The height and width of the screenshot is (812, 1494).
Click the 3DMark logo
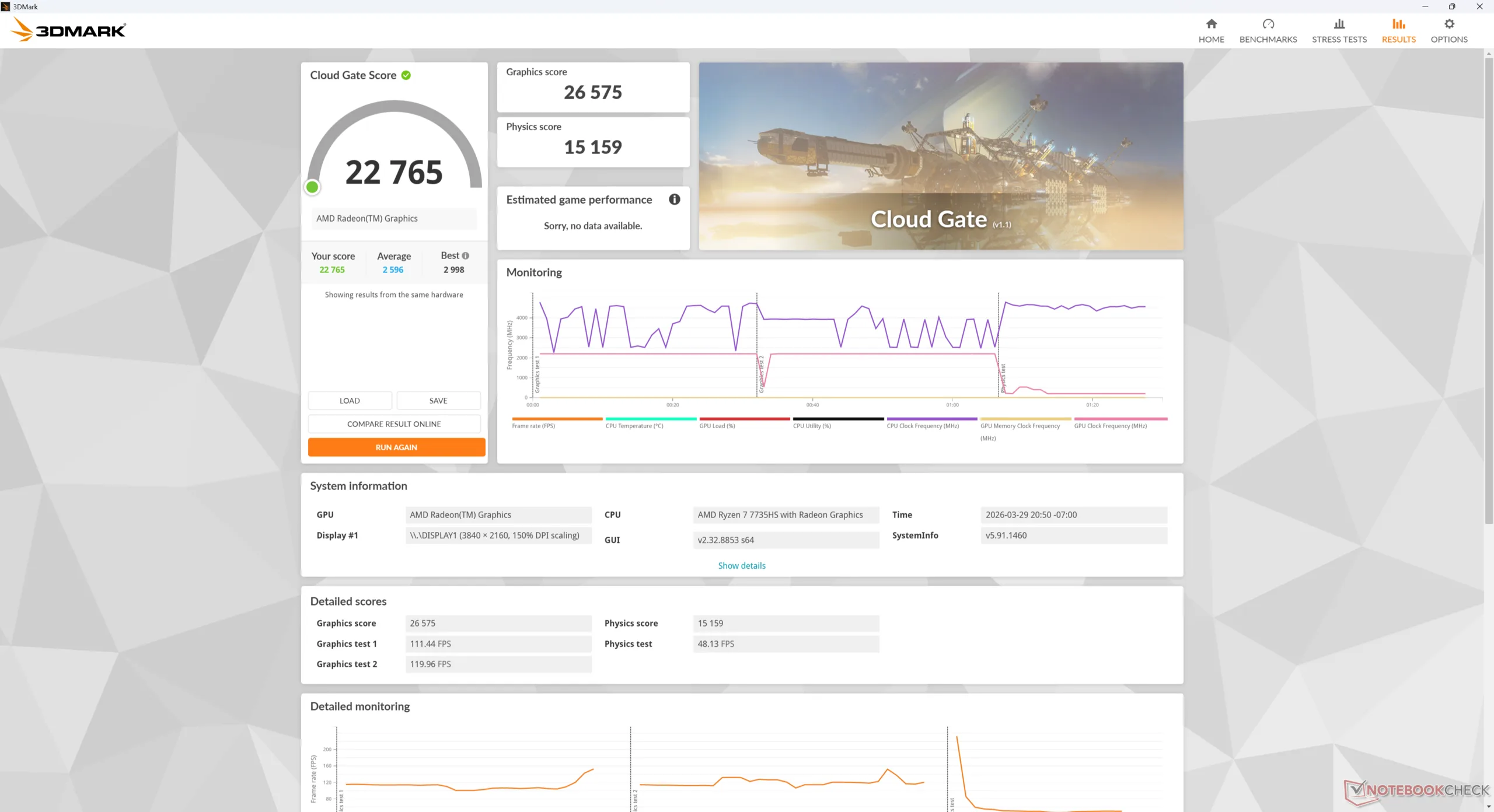click(x=69, y=29)
